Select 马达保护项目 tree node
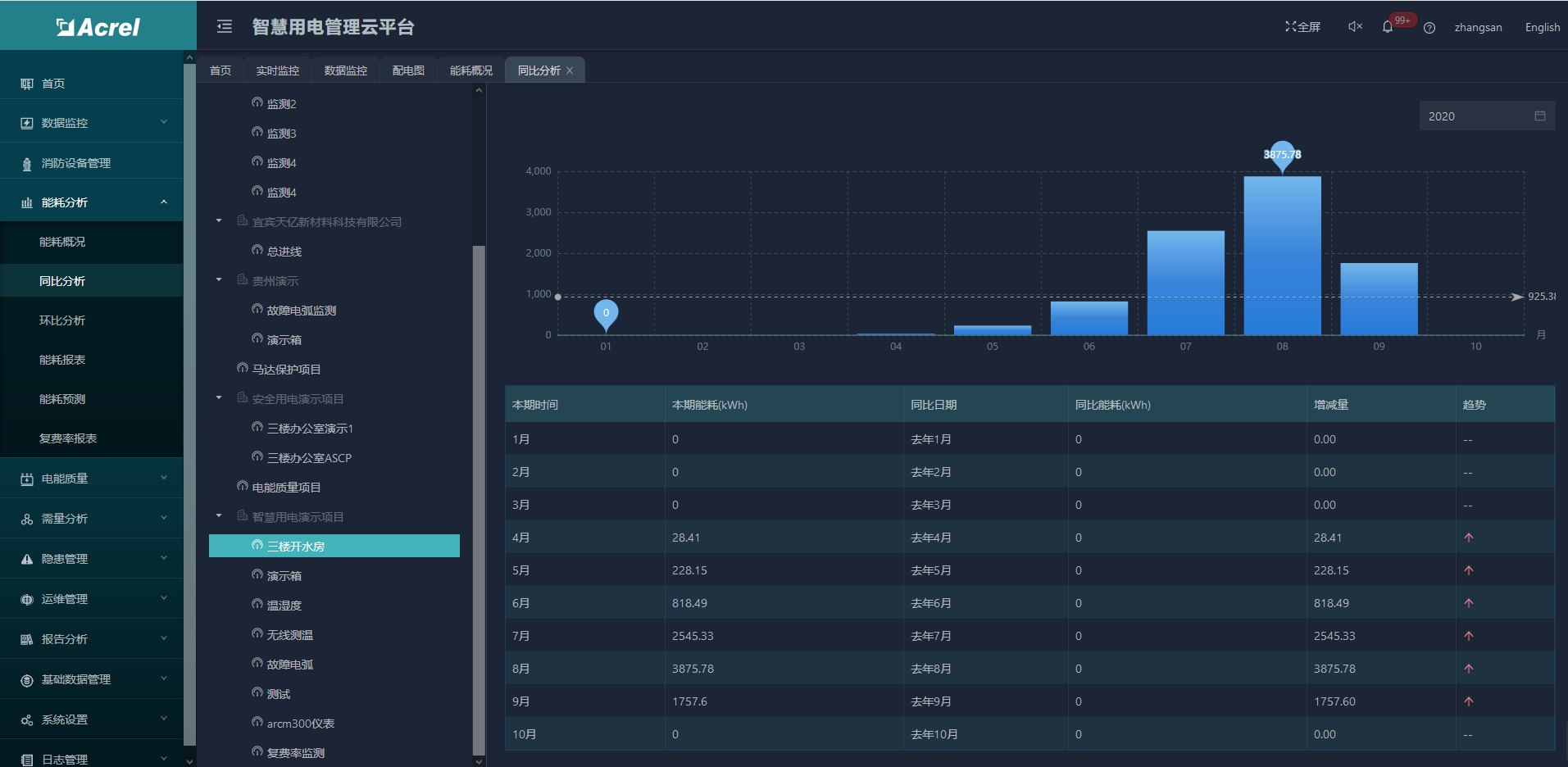 [x=286, y=370]
